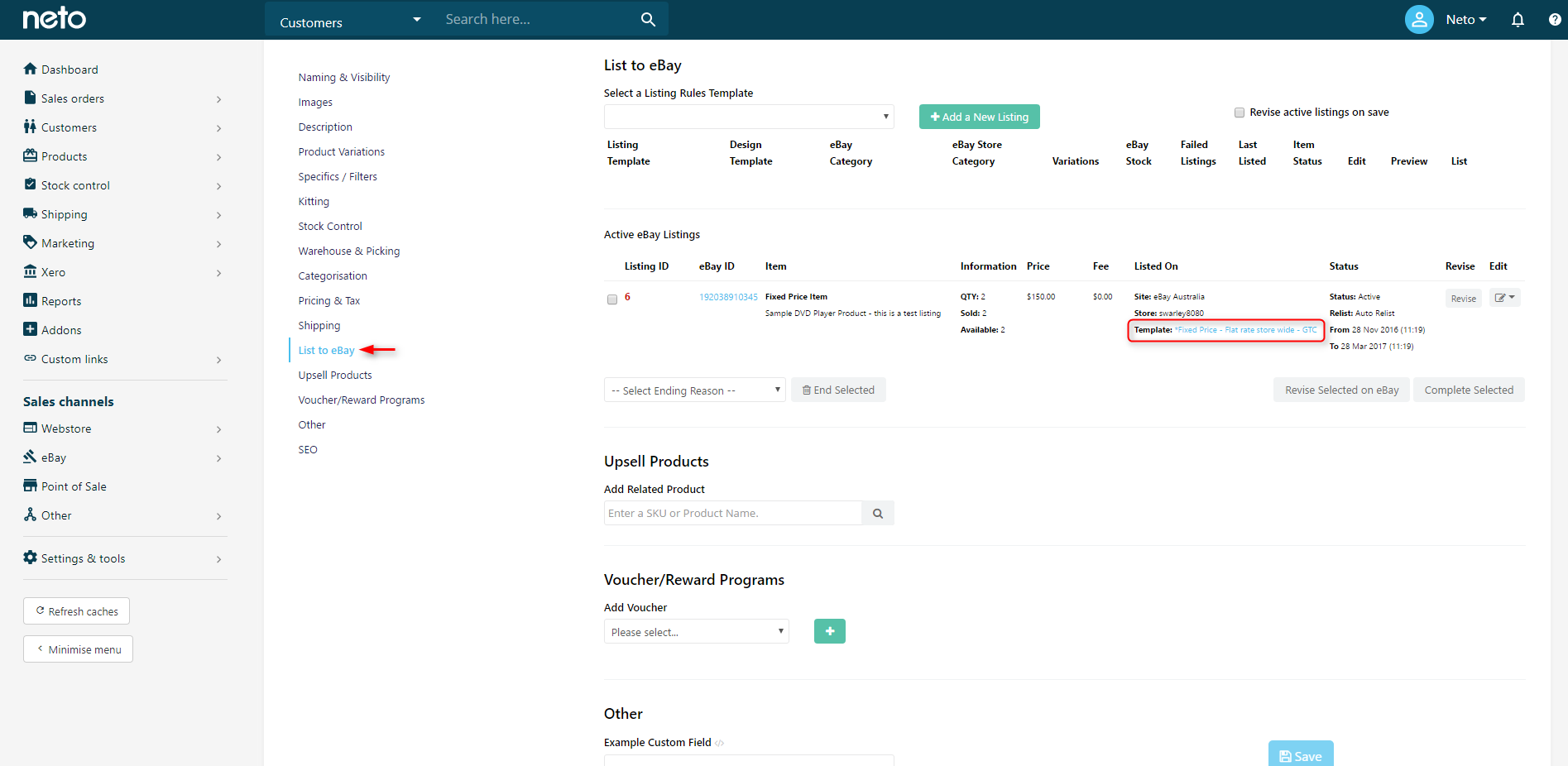Click the Reports chart icon
The image size is (1568, 766).
(31, 300)
